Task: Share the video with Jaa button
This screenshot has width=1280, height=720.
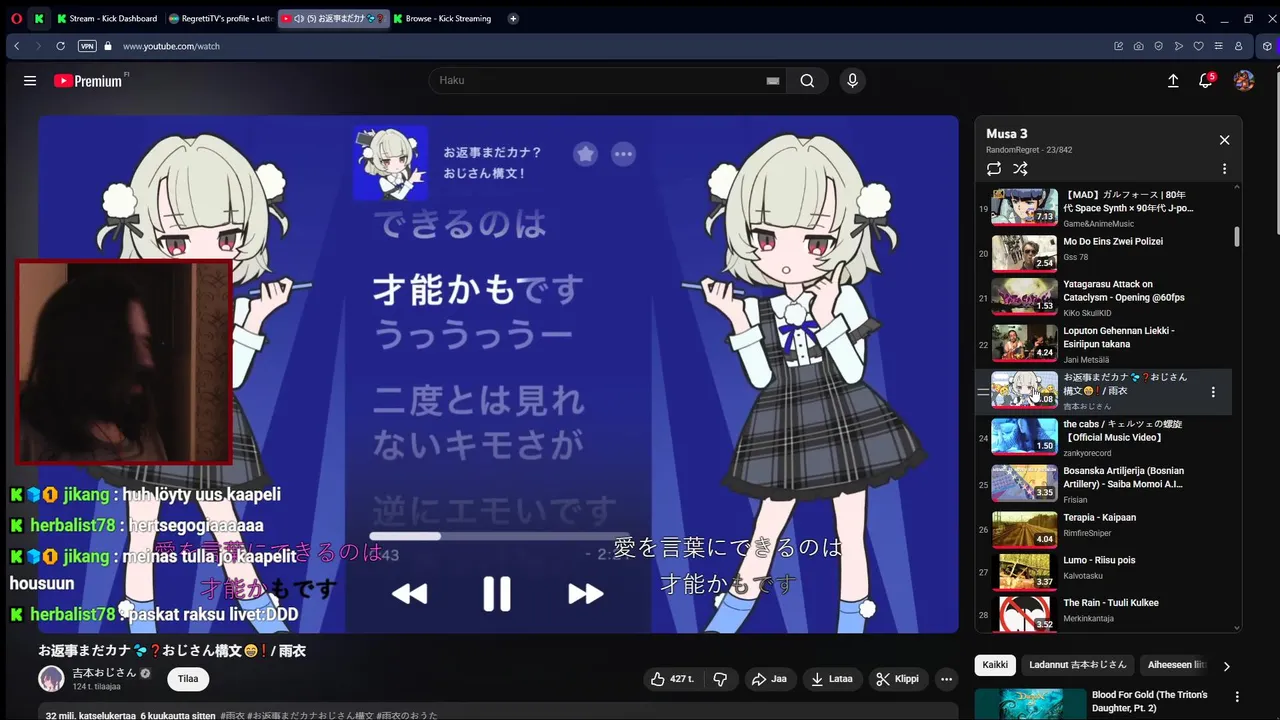Action: [x=768, y=679]
